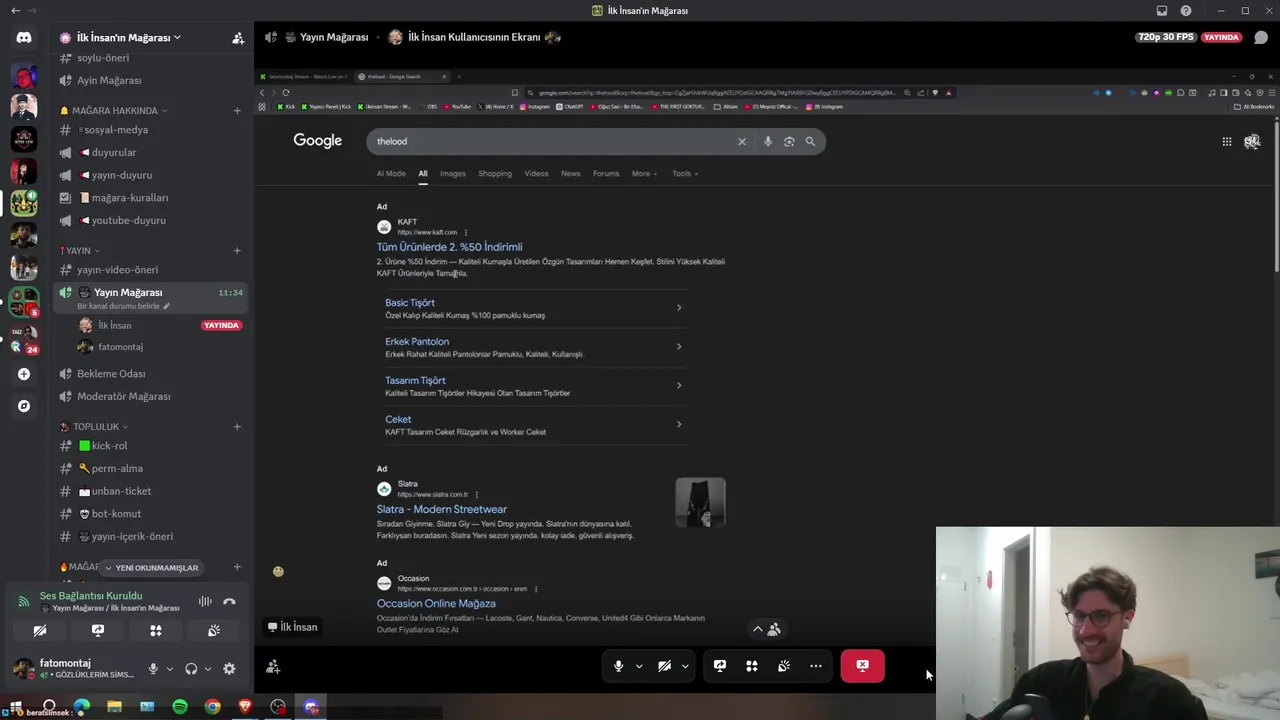Jump to YENİ OKUNMAMIŞLAR unread messages

coord(150,568)
